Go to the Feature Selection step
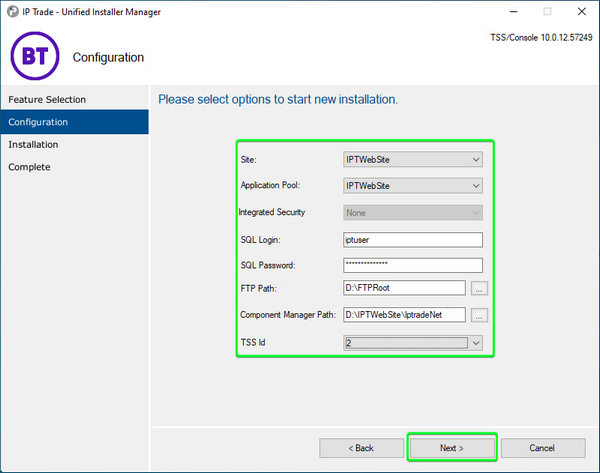Screen dimensions: 600x473 [75, 99]
